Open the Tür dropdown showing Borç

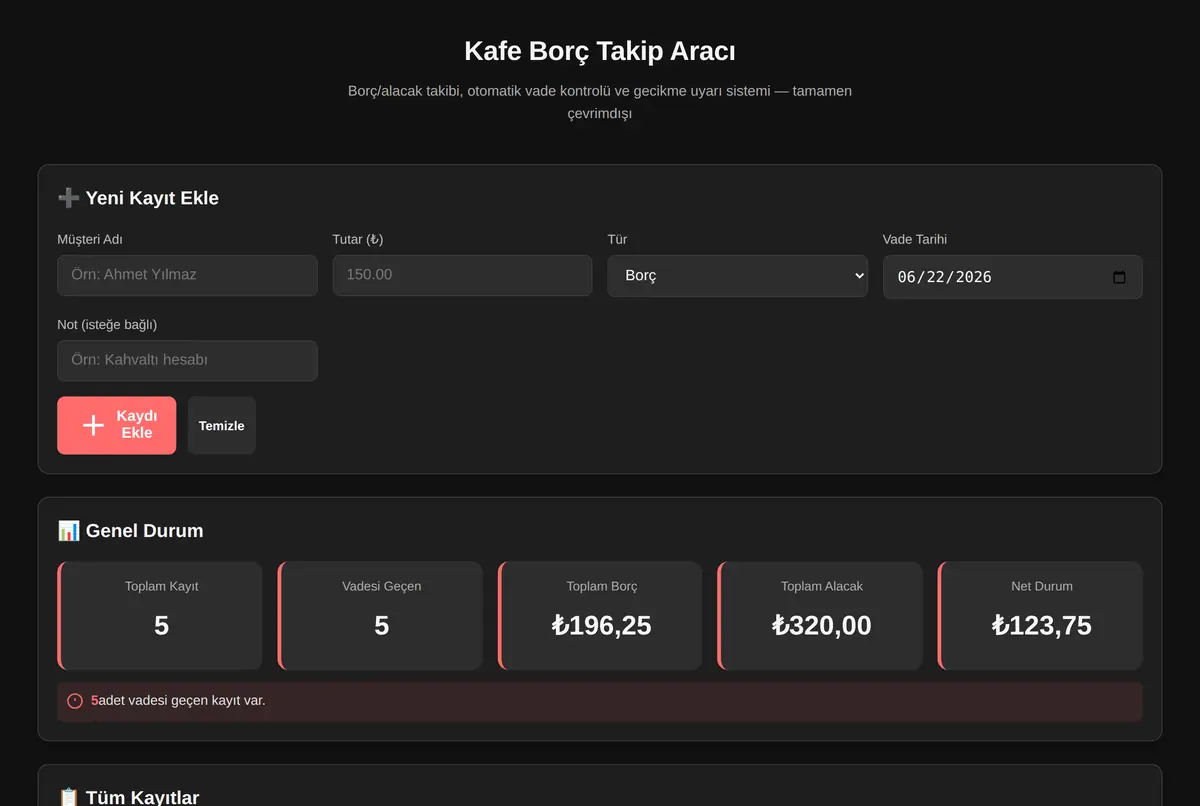[737, 276]
